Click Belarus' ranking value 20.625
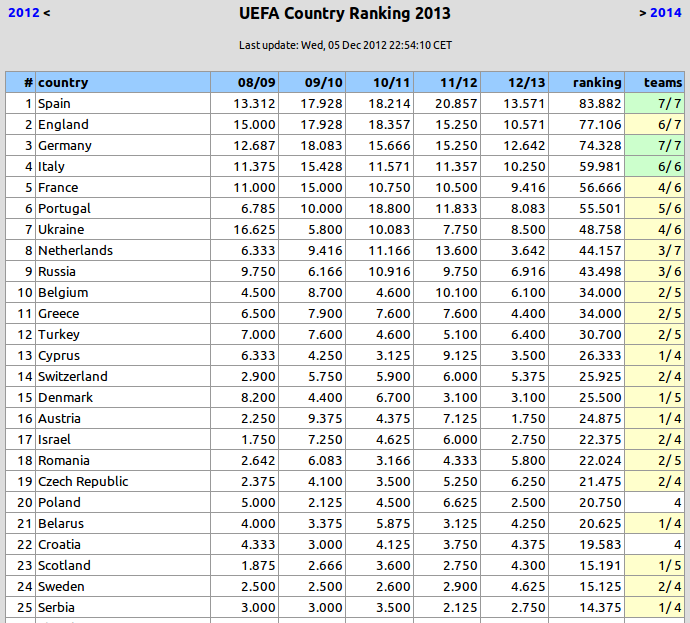Image resolution: width=690 pixels, height=623 pixels. pyautogui.click(x=600, y=524)
